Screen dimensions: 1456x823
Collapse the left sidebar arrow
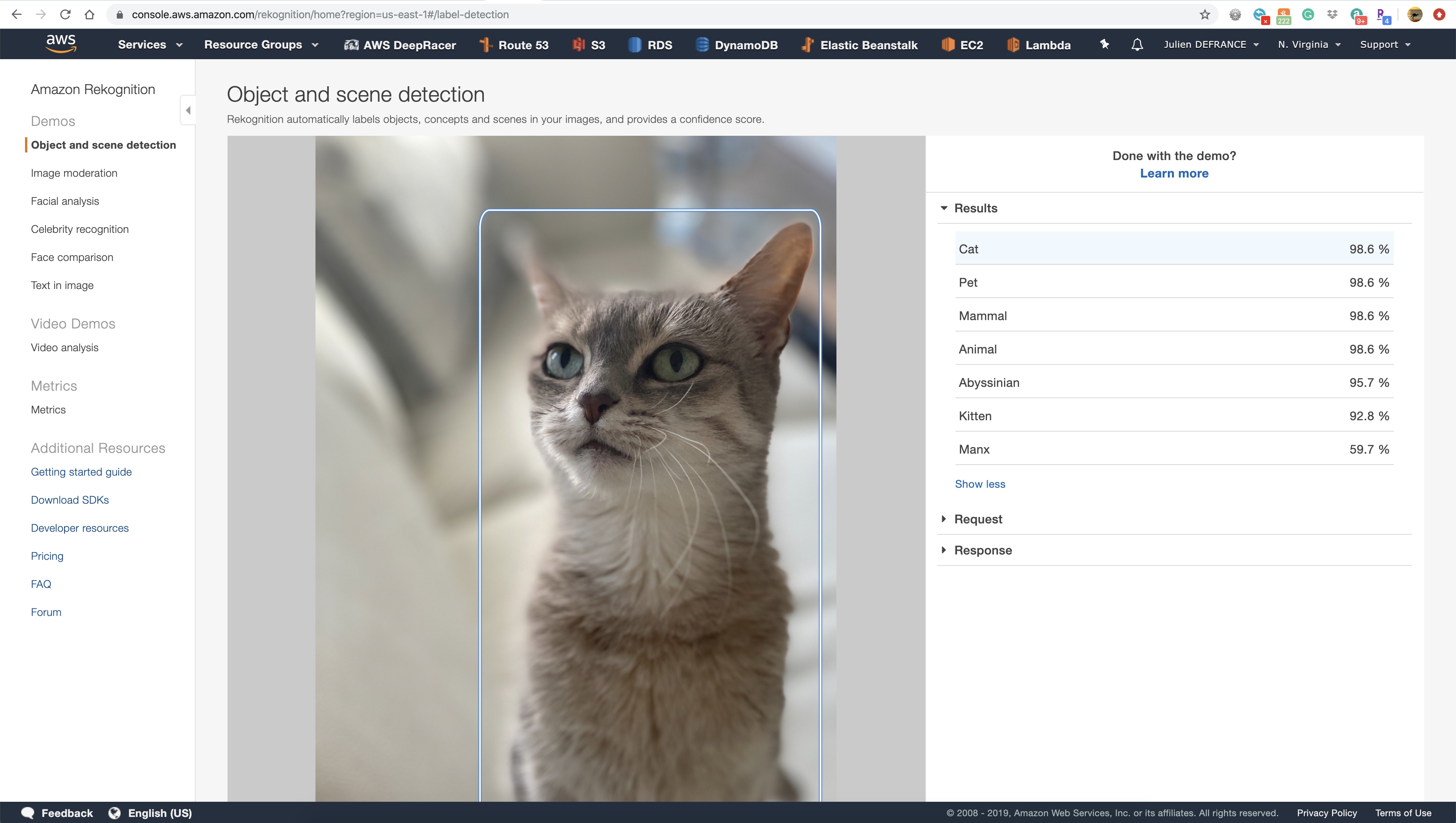click(188, 110)
